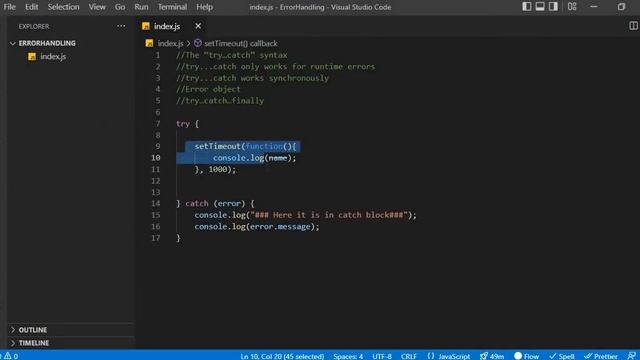Viewport: 640px width, 360px height.
Task: Click line number 10 in the gutter
Action: pyautogui.click(x=156, y=158)
